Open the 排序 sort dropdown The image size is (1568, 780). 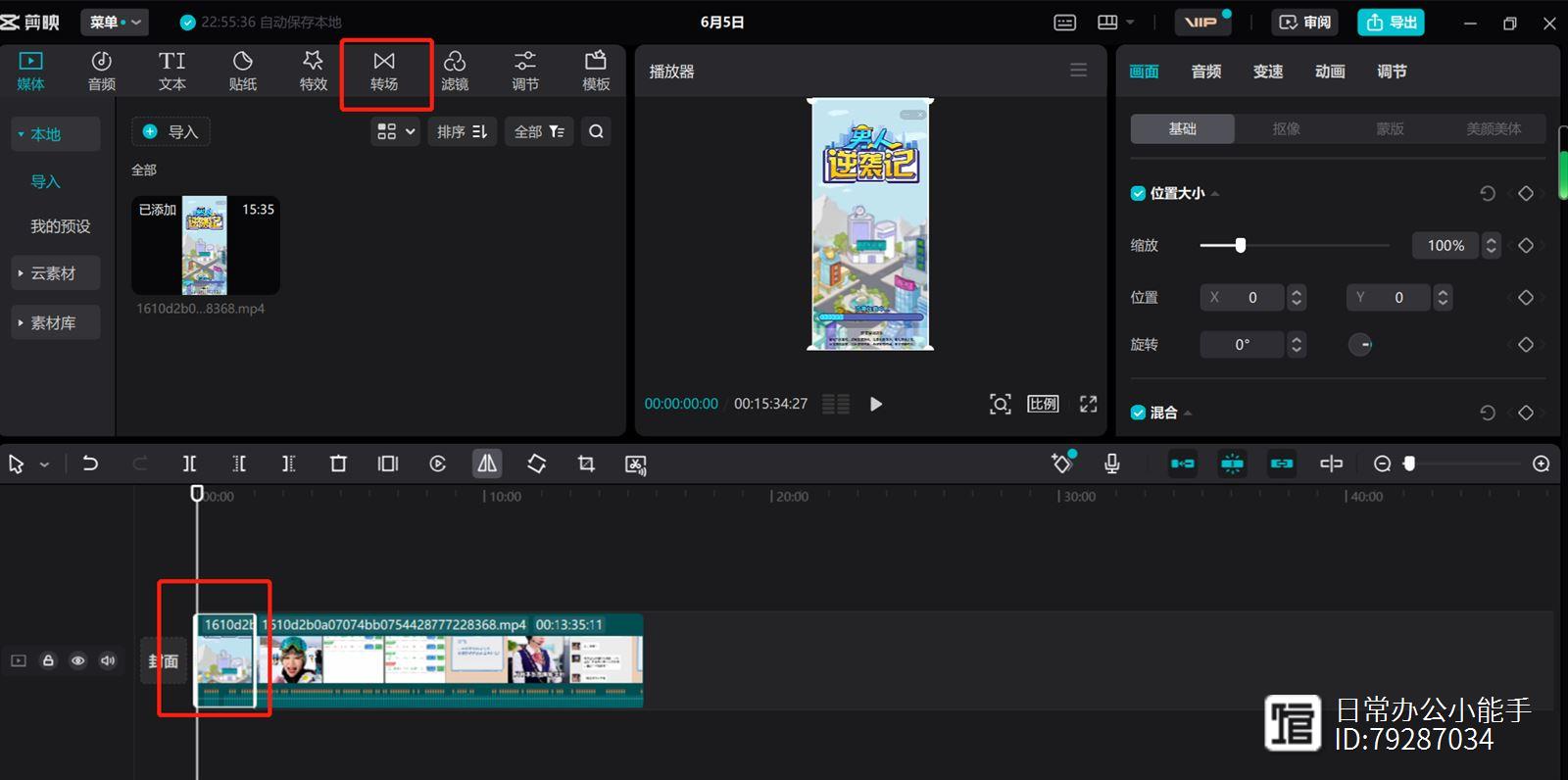(462, 131)
